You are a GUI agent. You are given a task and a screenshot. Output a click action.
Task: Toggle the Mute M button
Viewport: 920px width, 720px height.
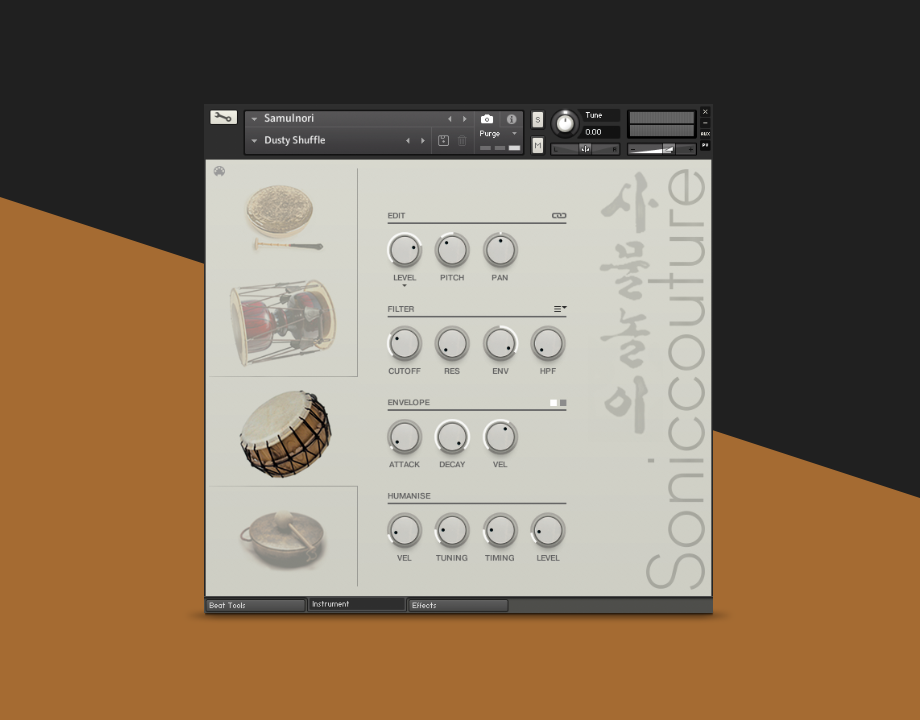click(537, 145)
